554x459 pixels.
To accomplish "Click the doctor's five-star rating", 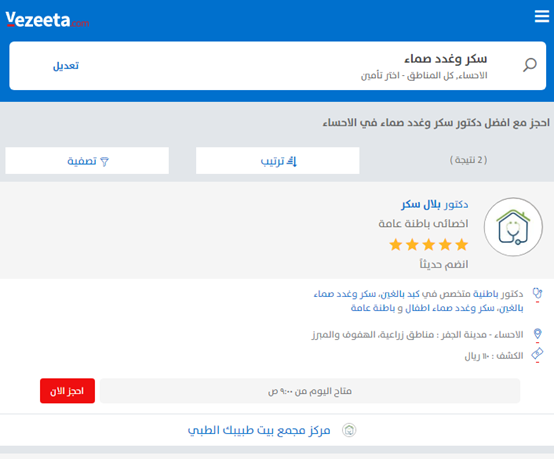I will (429, 245).
